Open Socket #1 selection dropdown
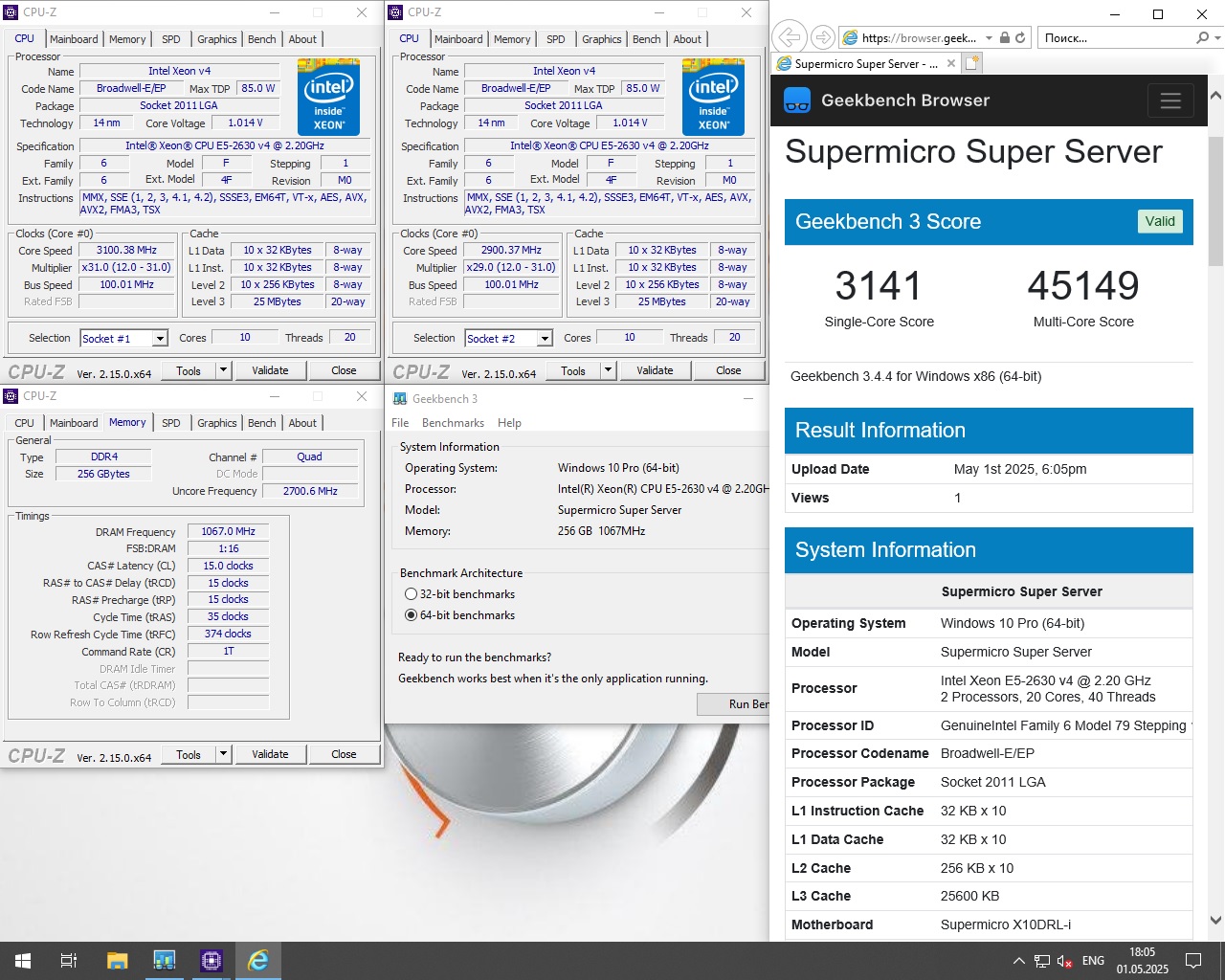 pyautogui.click(x=160, y=338)
